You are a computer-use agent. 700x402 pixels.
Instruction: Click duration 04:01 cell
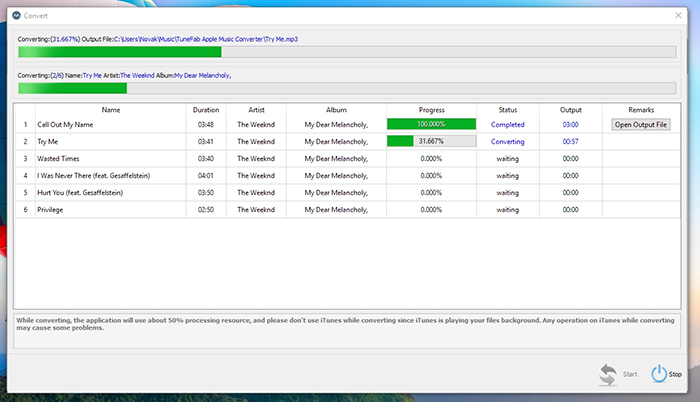click(x=206, y=176)
